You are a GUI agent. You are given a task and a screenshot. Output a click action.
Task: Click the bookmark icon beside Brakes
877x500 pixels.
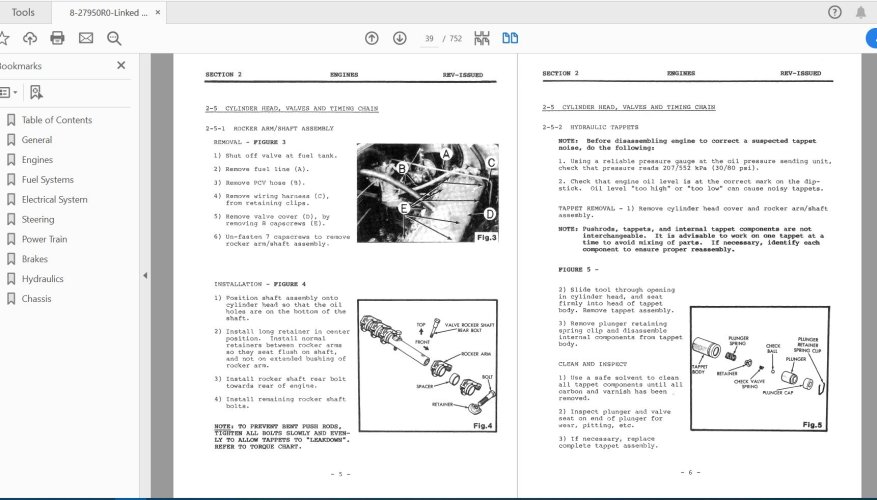[11, 259]
